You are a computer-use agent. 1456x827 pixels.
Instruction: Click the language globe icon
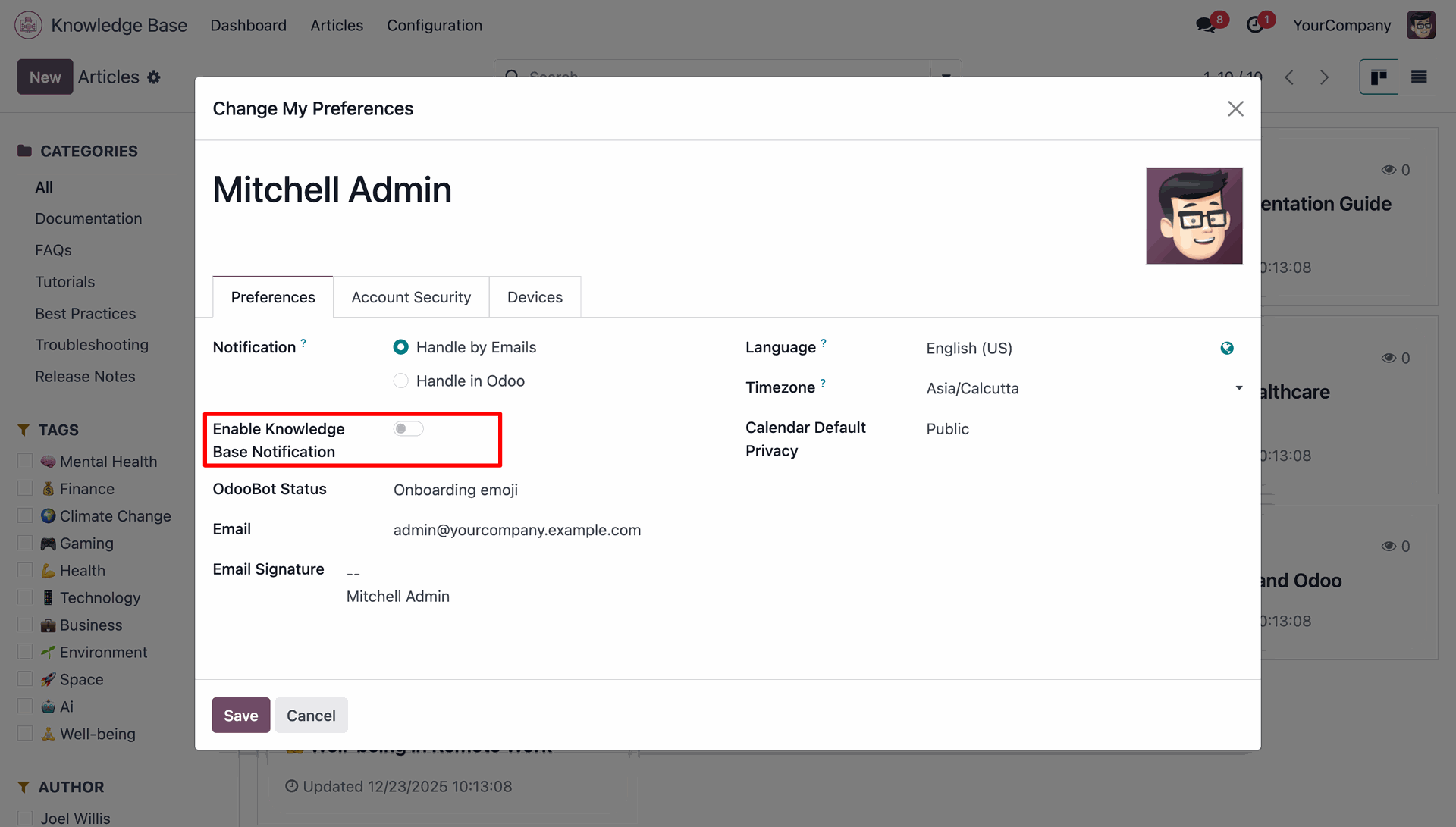click(1227, 348)
